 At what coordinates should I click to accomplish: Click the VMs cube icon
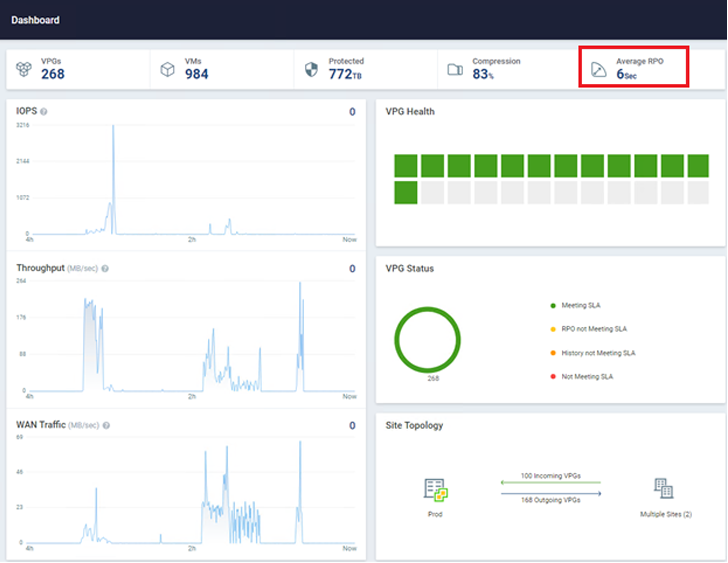[168, 68]
